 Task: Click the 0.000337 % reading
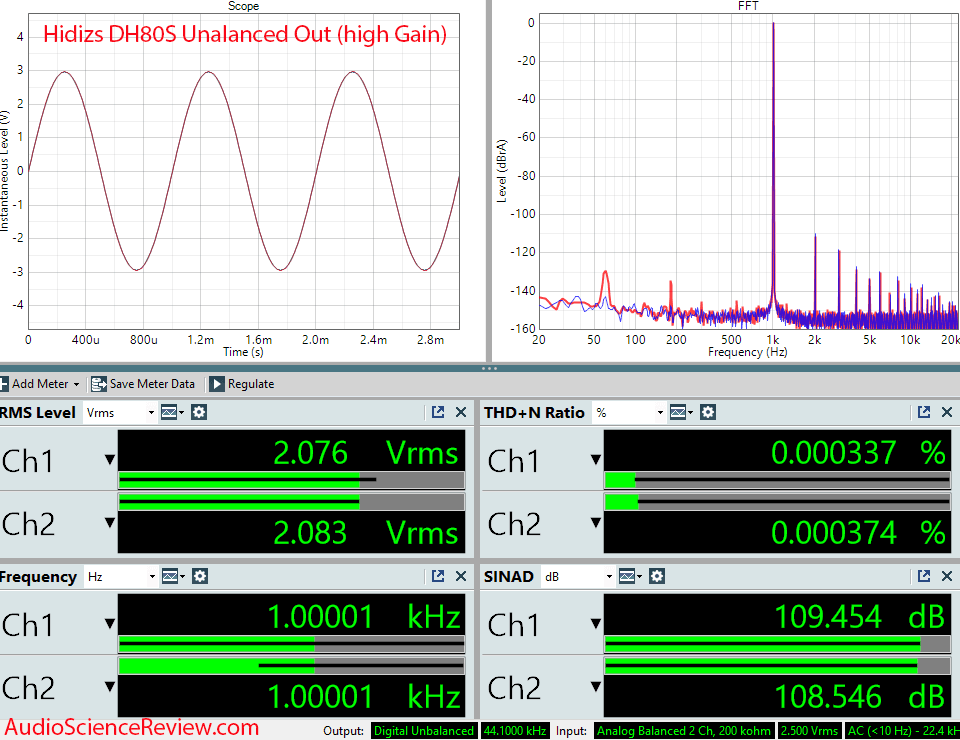point(858,453)
